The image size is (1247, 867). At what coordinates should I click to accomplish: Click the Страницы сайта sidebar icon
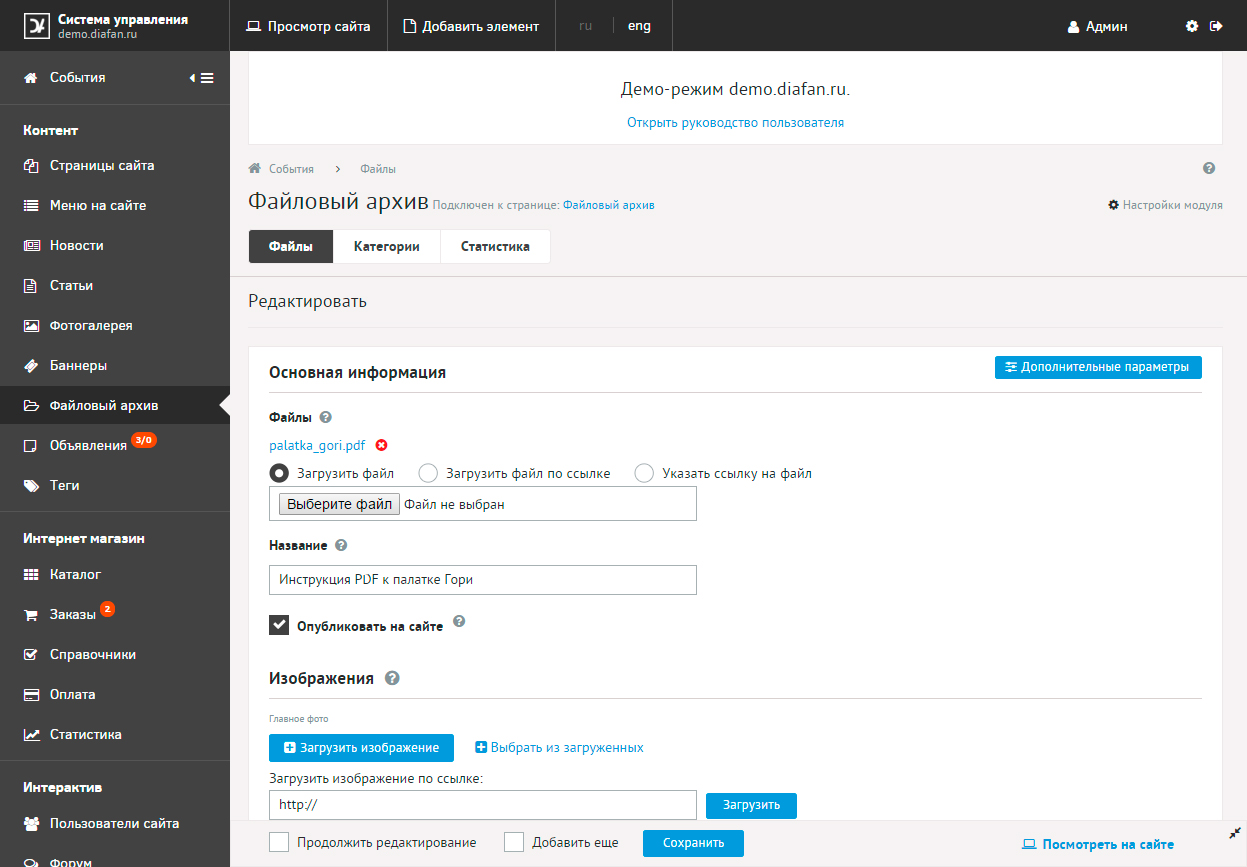31,165
